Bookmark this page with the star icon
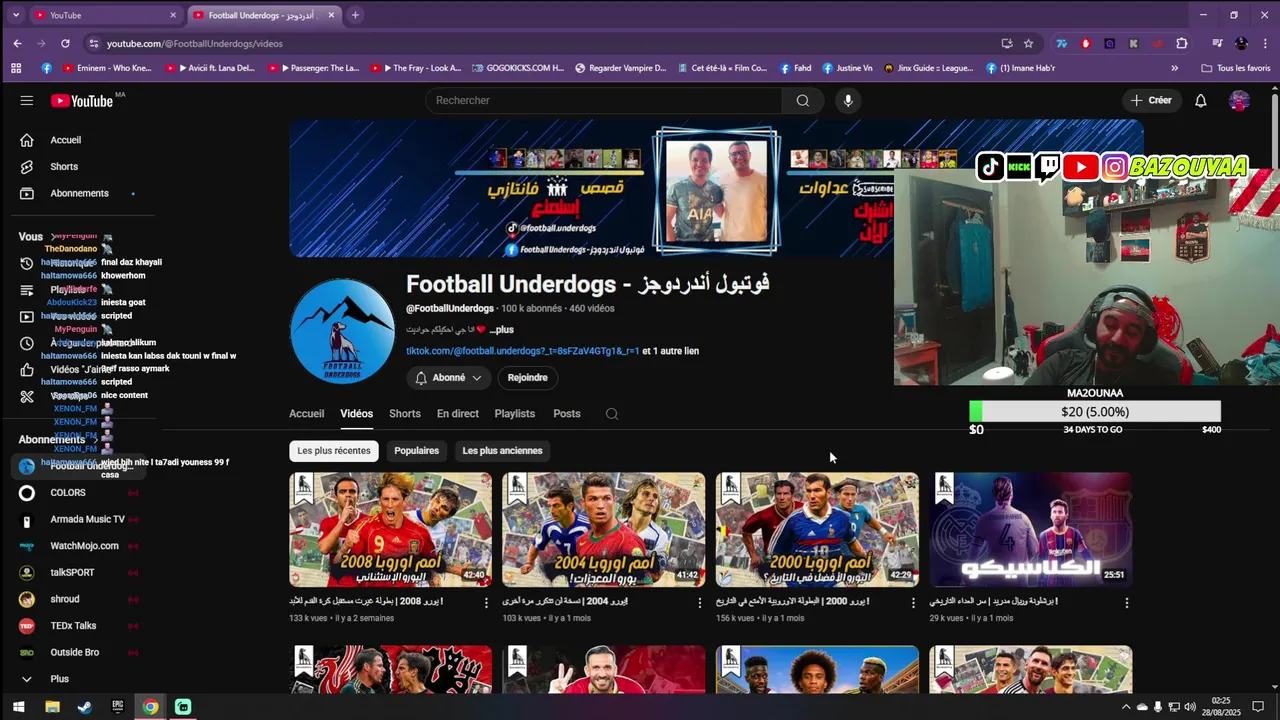 1028,43
